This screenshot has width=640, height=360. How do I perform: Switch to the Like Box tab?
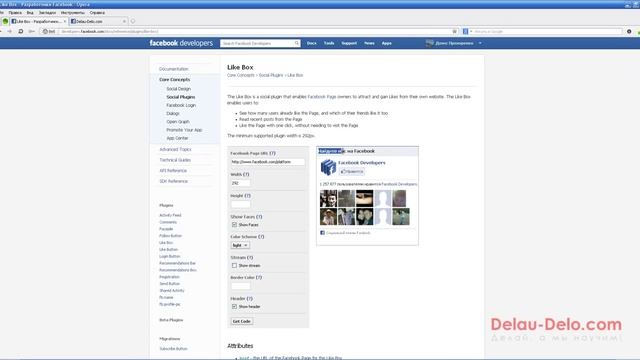[x=39, y=21]
